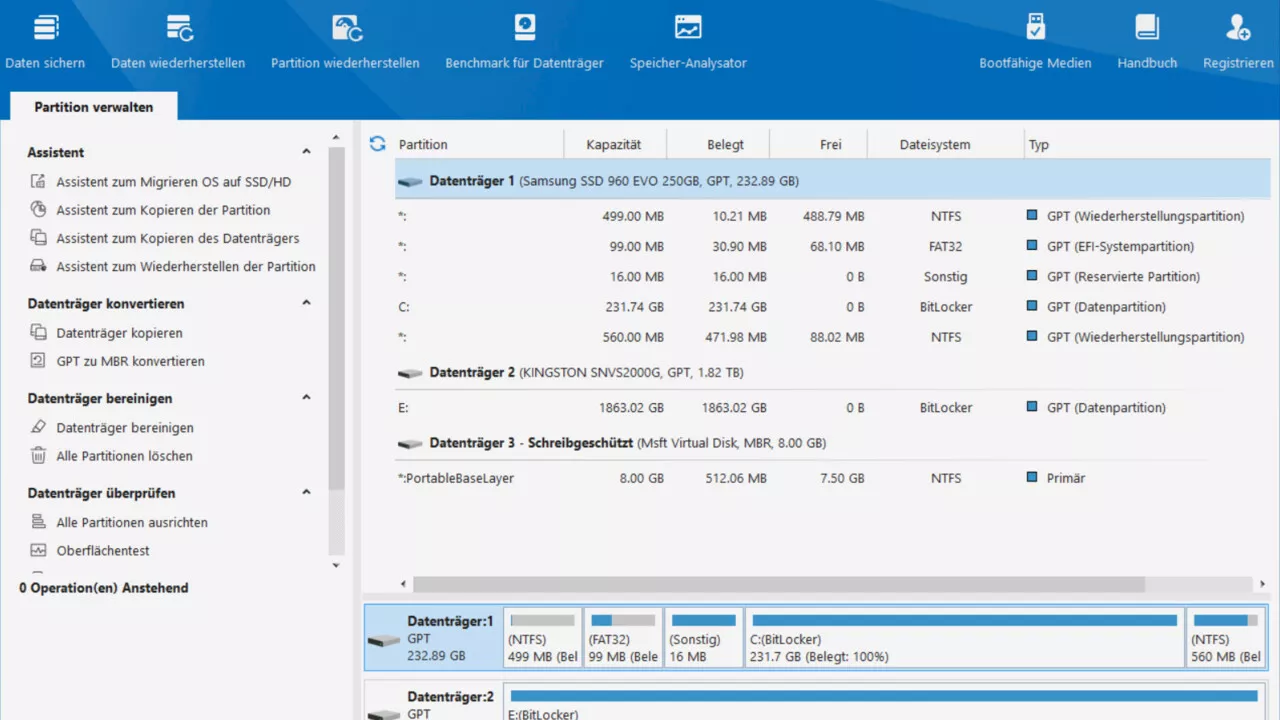Collapse Datenträger konvertieren section

pos(307,303)
